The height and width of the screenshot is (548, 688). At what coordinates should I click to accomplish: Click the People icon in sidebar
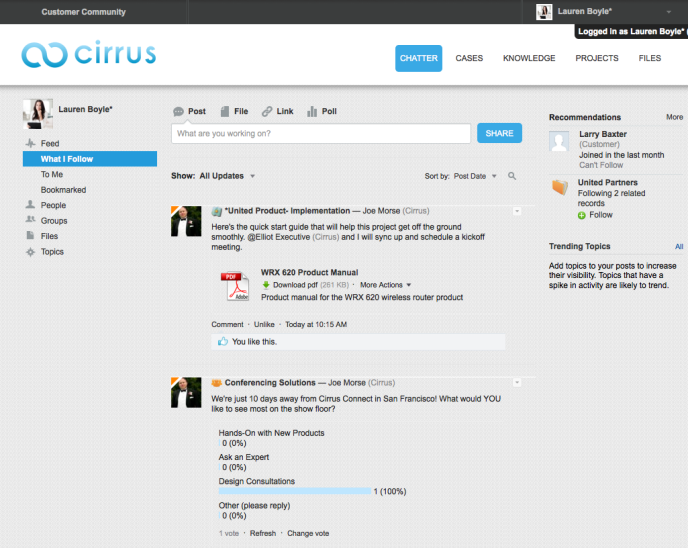(x=30, y=204)
